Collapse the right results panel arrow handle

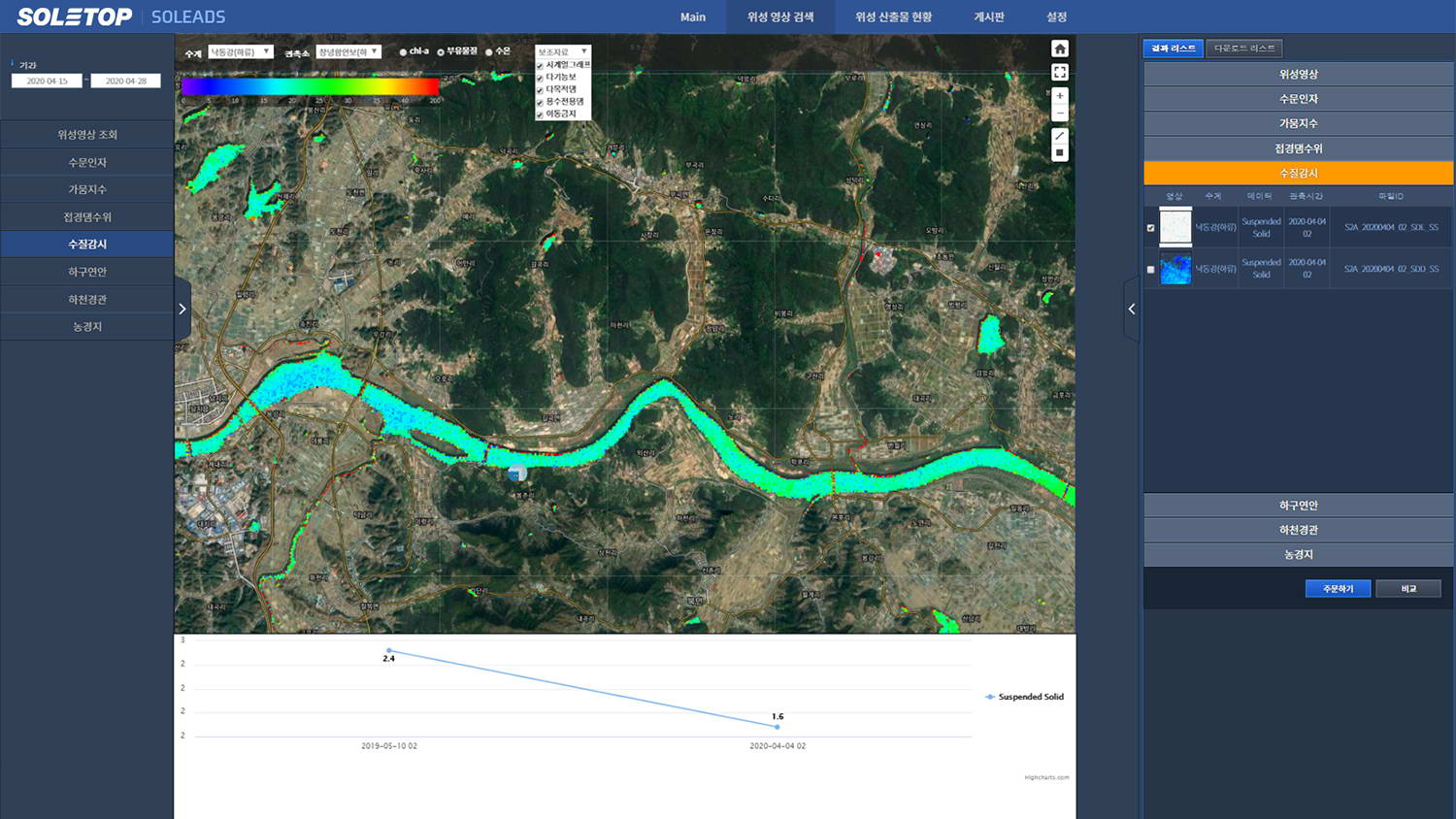(x=1131, y=309)
